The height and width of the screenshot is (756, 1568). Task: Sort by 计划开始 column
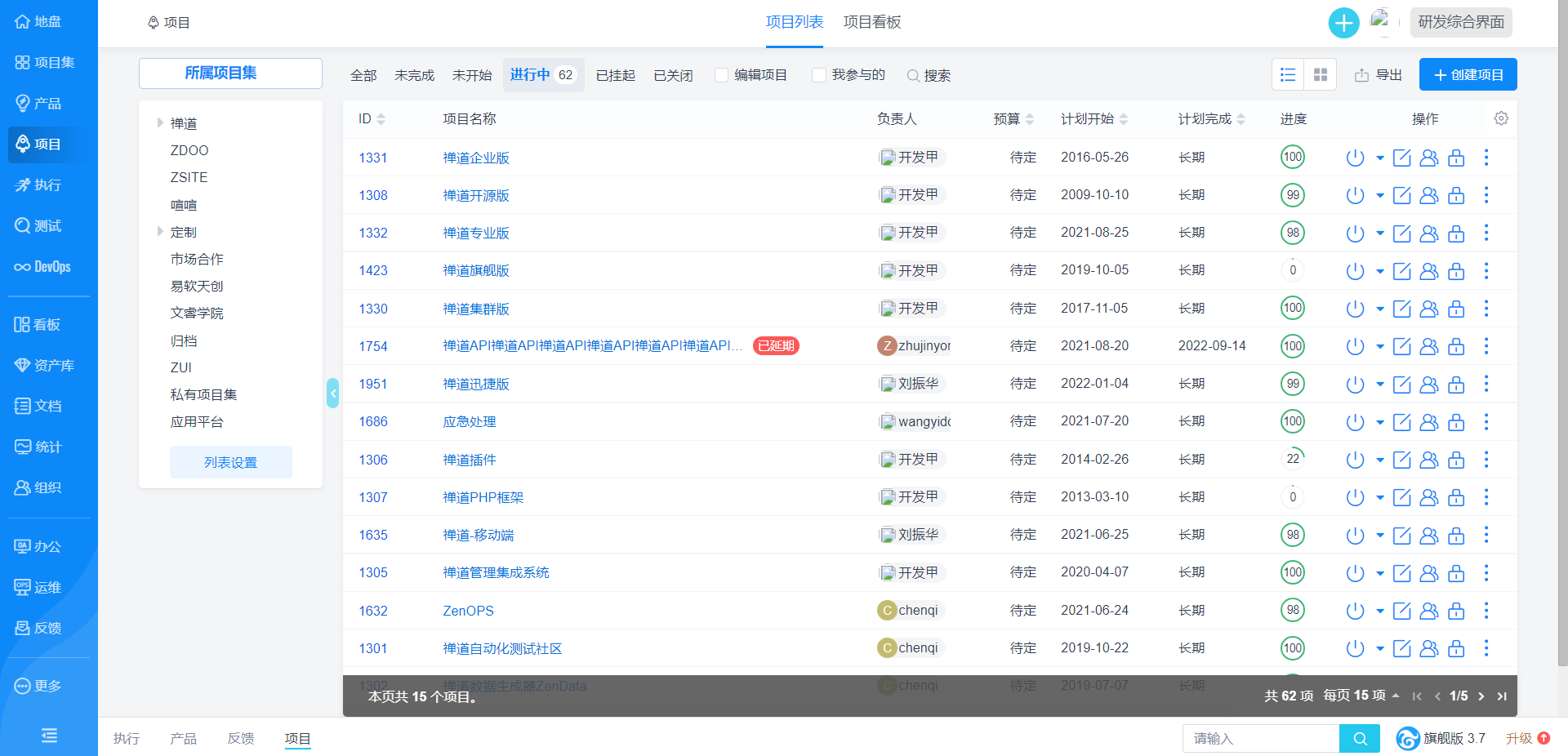click(x=1094, y=119)
